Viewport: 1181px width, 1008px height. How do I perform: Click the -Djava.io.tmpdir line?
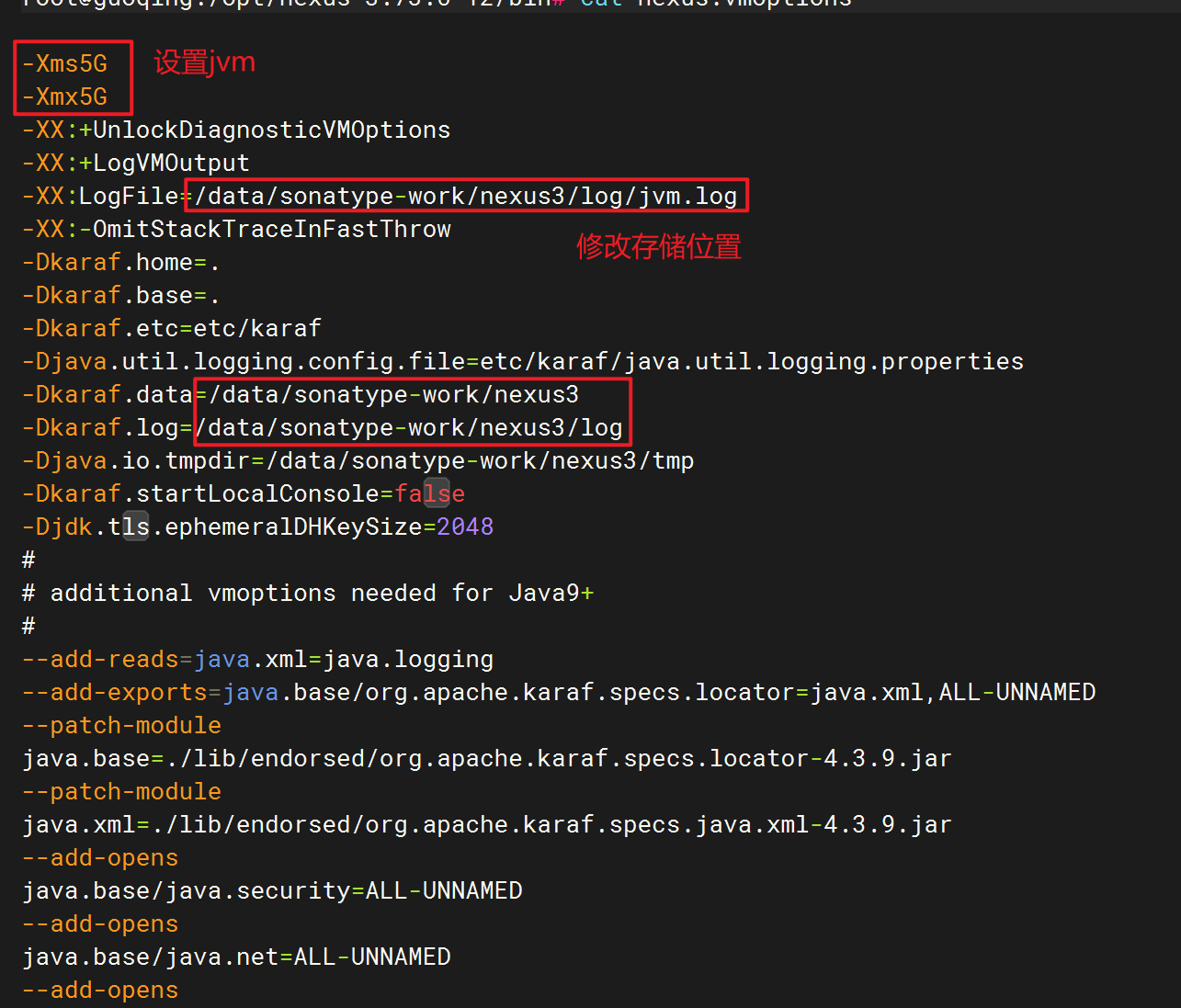(358, 460)
